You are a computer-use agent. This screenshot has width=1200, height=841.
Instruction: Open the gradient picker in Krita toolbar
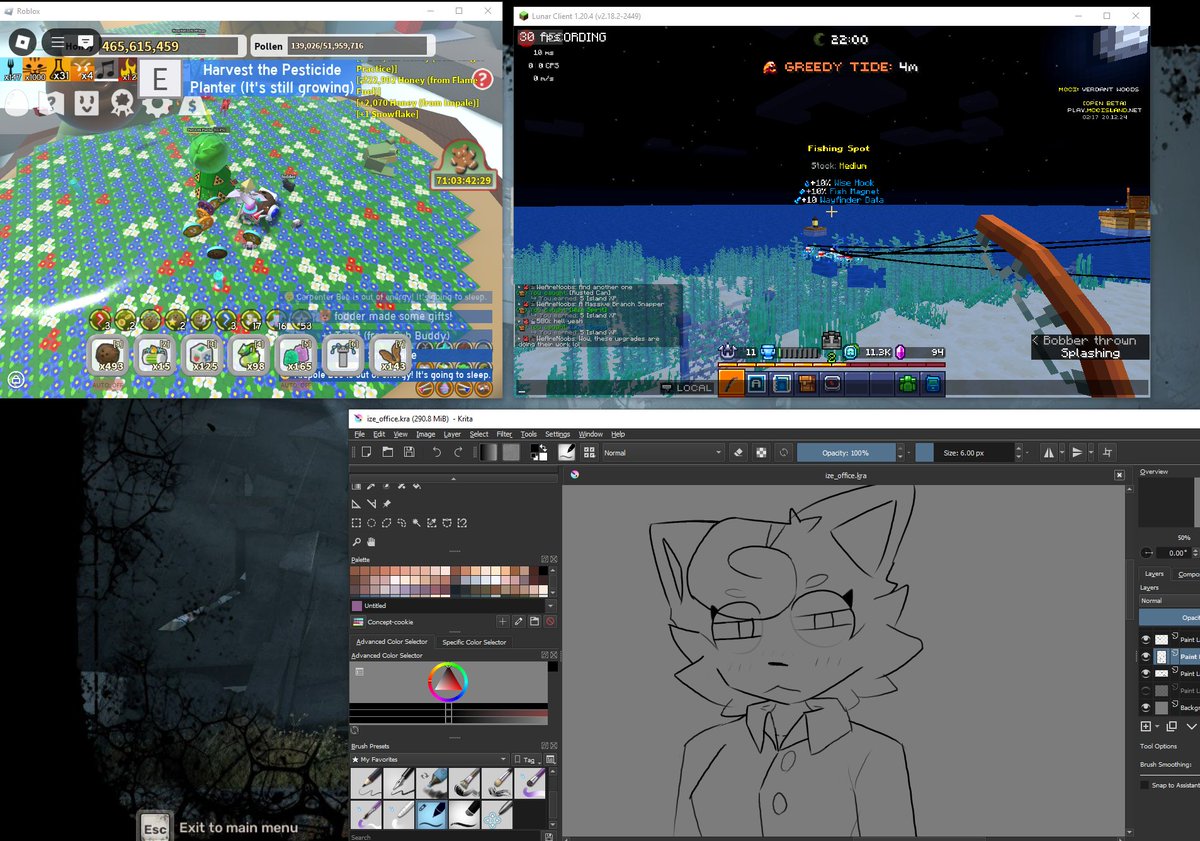click(489, 452)
